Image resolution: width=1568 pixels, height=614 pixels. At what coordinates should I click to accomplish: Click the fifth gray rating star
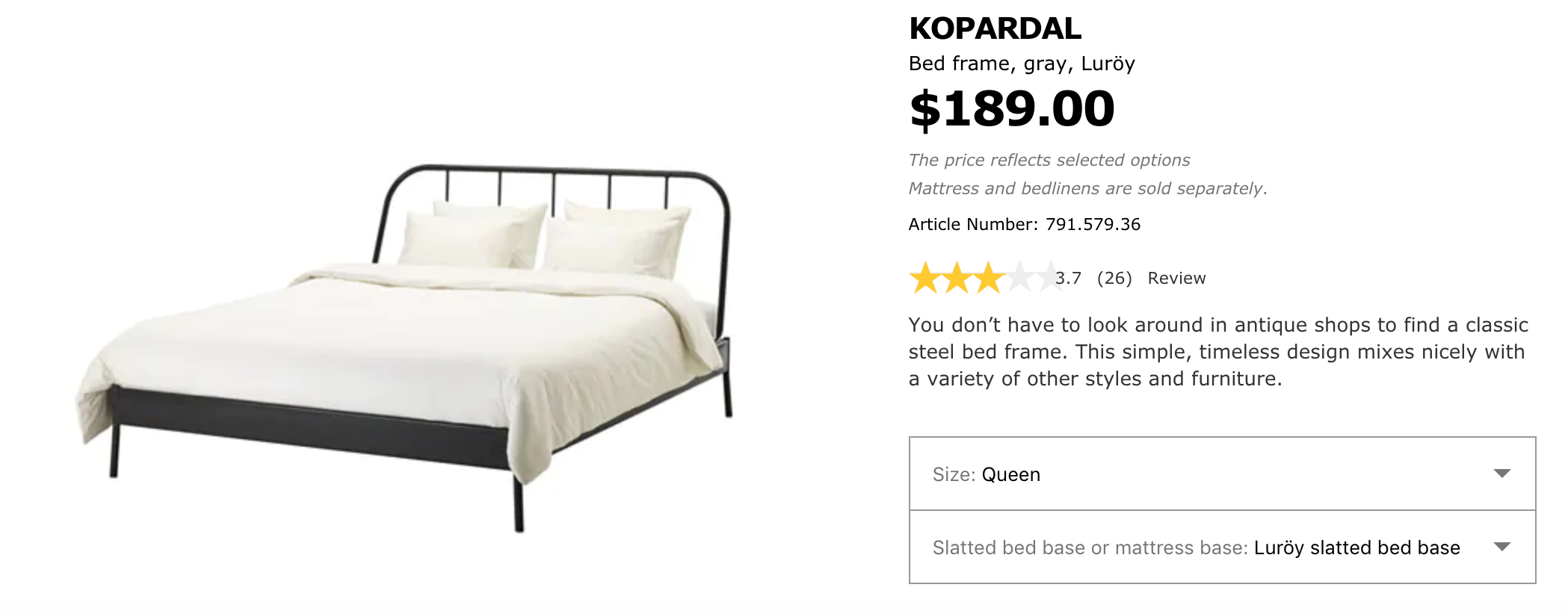pyautogui.click(x=1049, y=278)
